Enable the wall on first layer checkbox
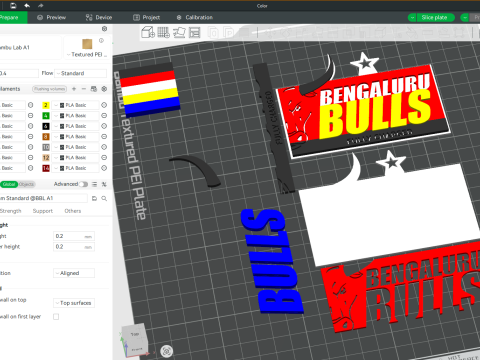480x360 pixels. 56,317
